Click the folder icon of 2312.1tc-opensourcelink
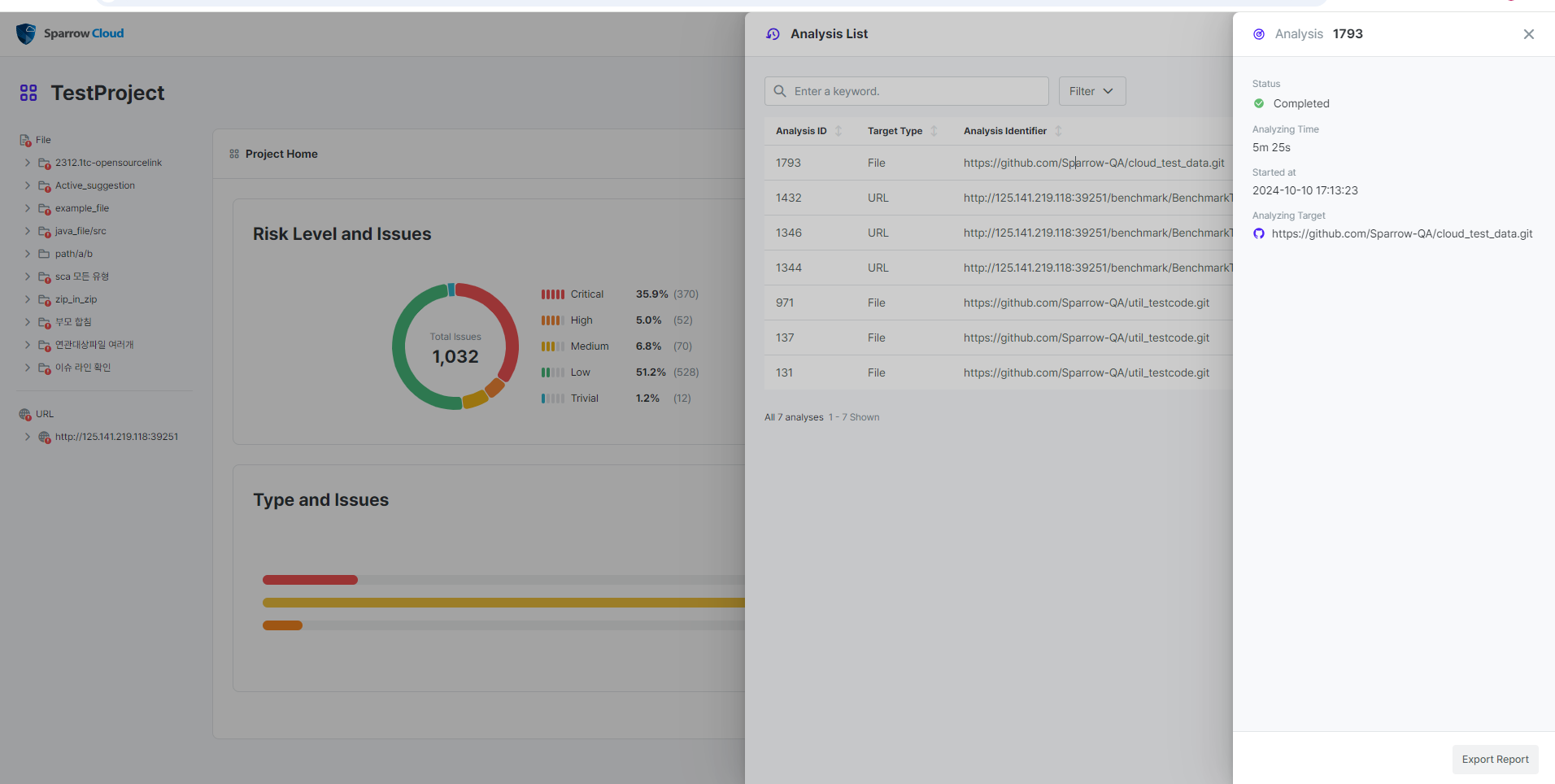The width and height of the screenshot is (1555, 784). pos(45,163)
